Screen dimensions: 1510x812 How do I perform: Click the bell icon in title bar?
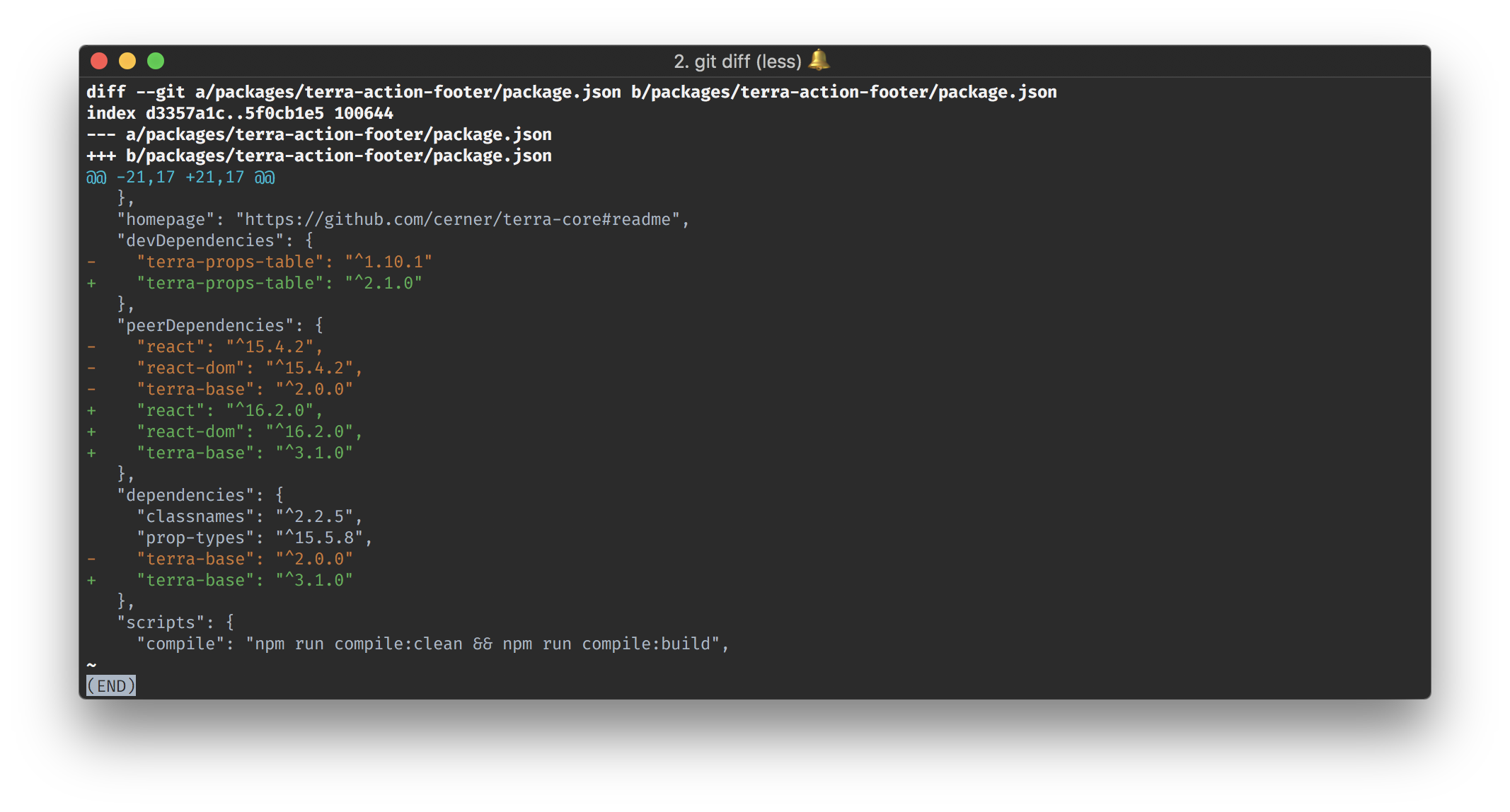click(819, 60)
